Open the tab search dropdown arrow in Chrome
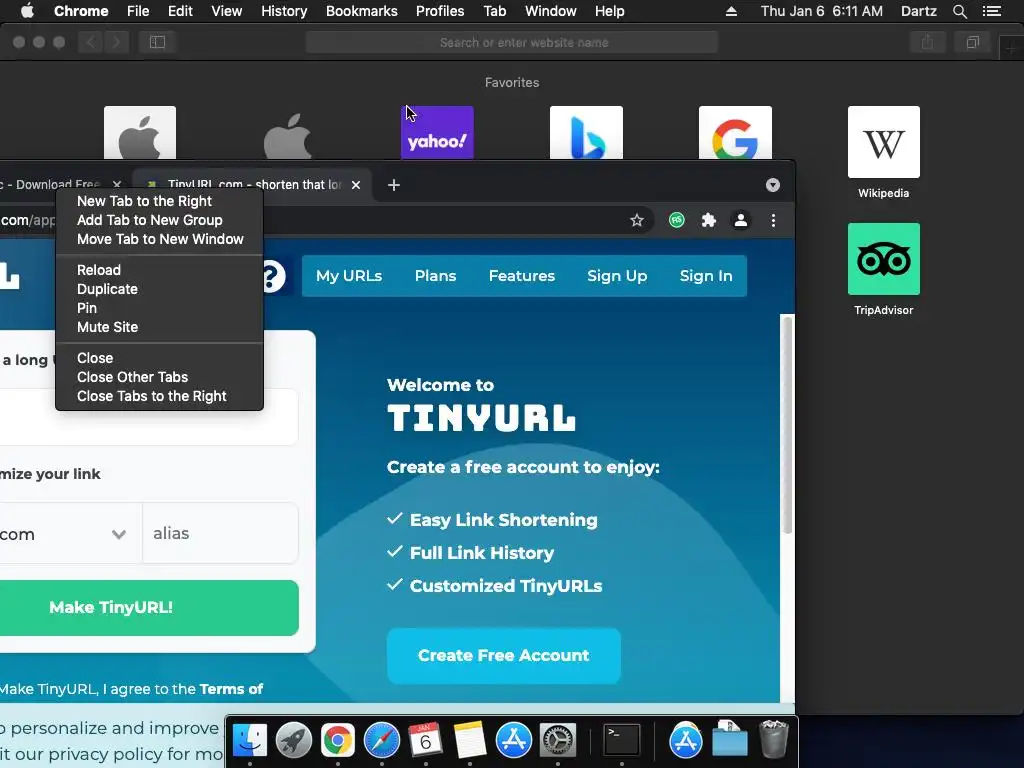Viewport: 1024px width, 768px height. tap(773, 185)
